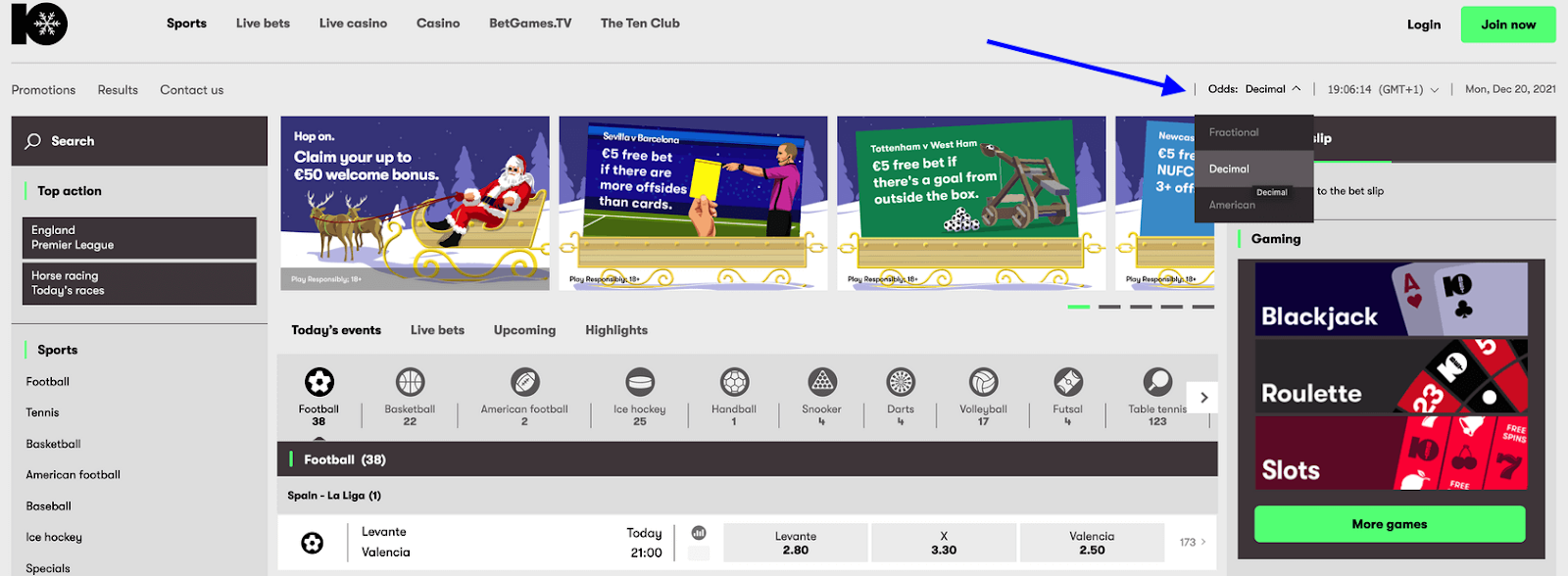The width and height of the screenshot is (1568, 576).
Task: Open Basketball in the Sports sidebar
Action: 53,445
